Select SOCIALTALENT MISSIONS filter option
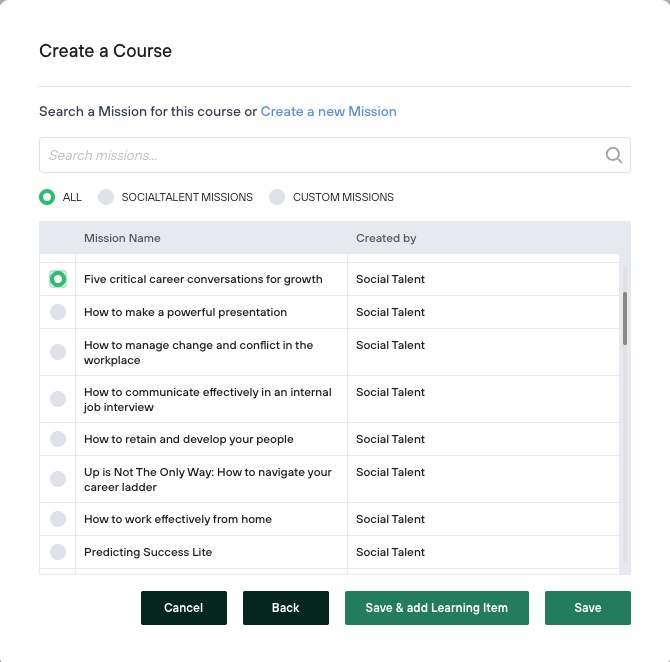Screen dimensions: 670x662 106,197
